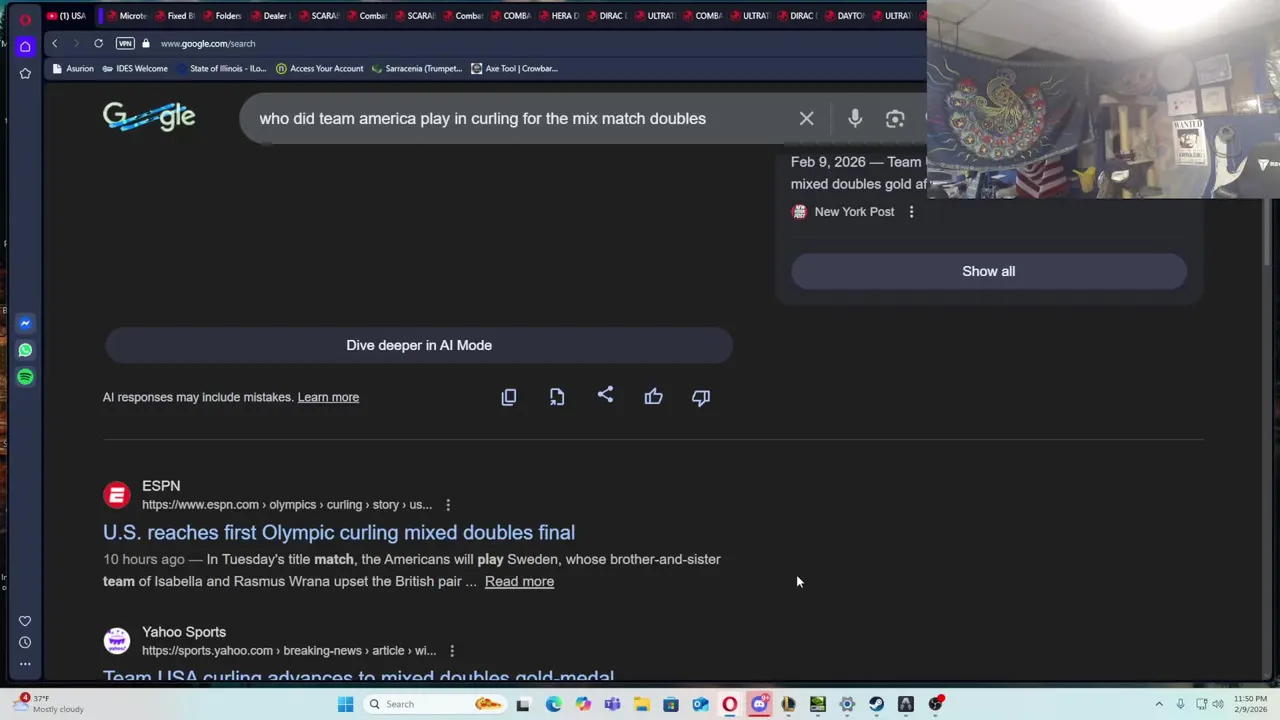Open ESPN U.S. reaches first Olympic final
The width and height of the screenshot is (1280, 720).
click(x=339, y=532)
